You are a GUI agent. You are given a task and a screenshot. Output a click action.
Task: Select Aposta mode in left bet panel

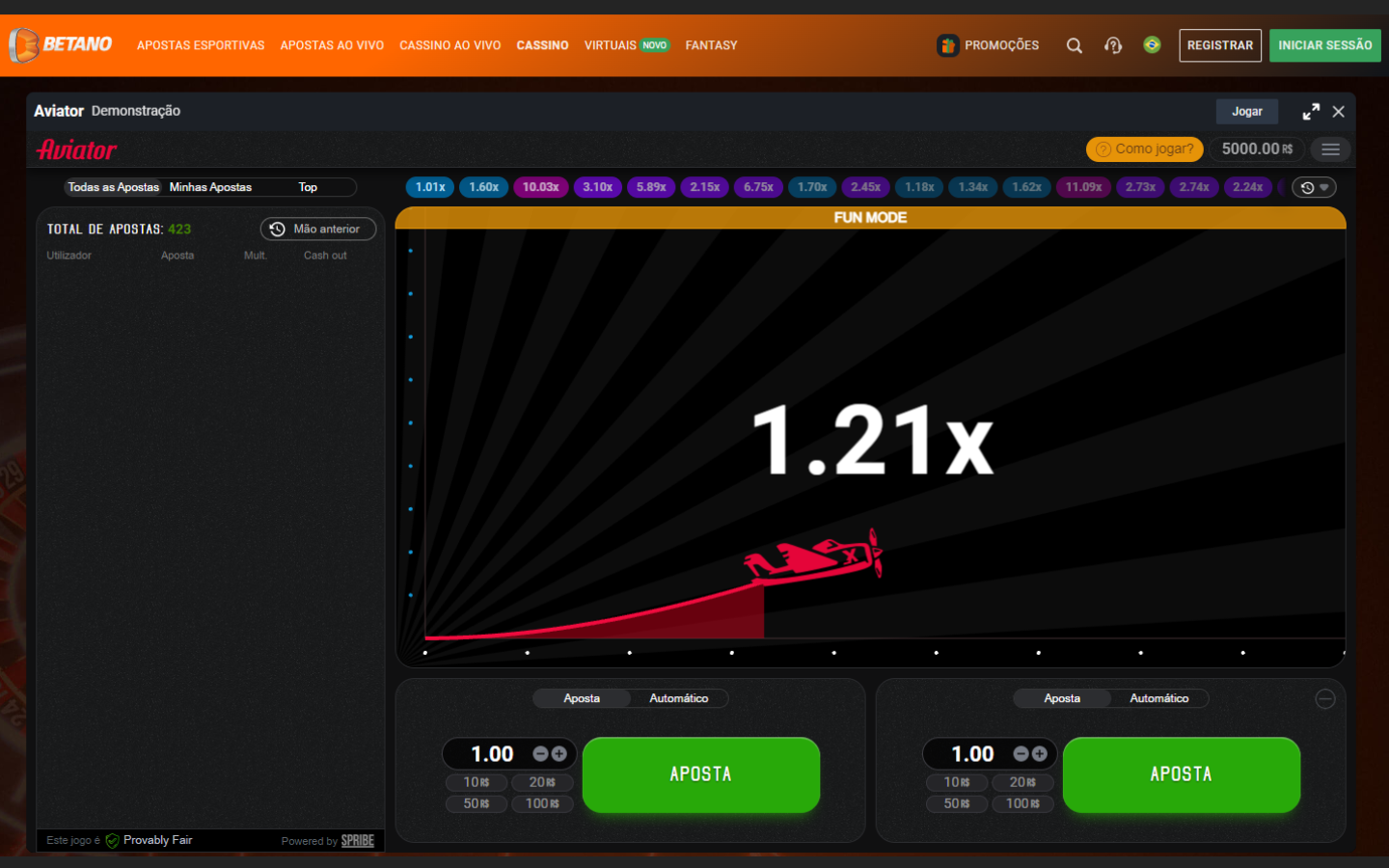pos(582,698)
